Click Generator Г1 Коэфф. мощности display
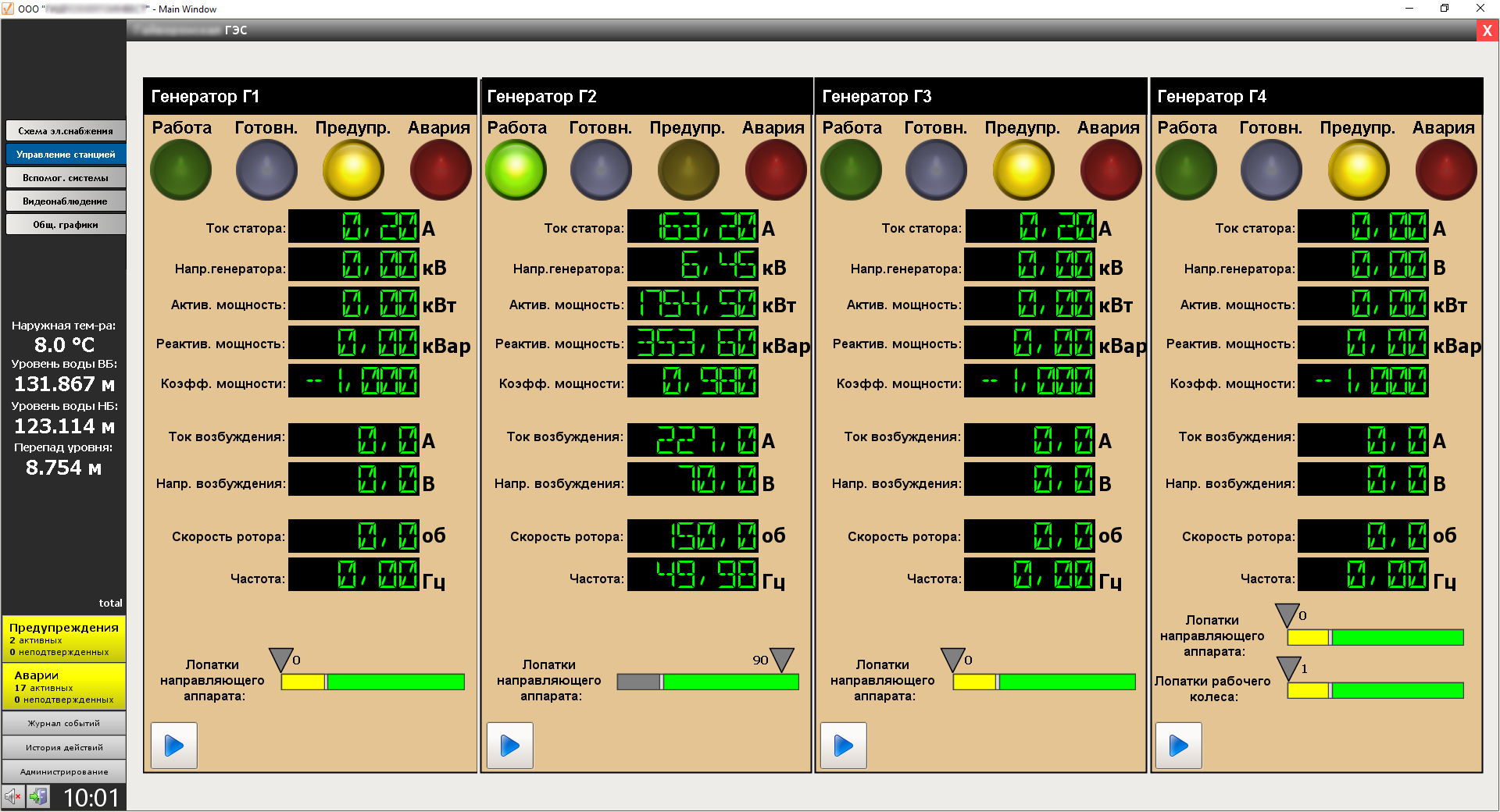This screenshot has height=812, width=1500. tap(354, 381)
